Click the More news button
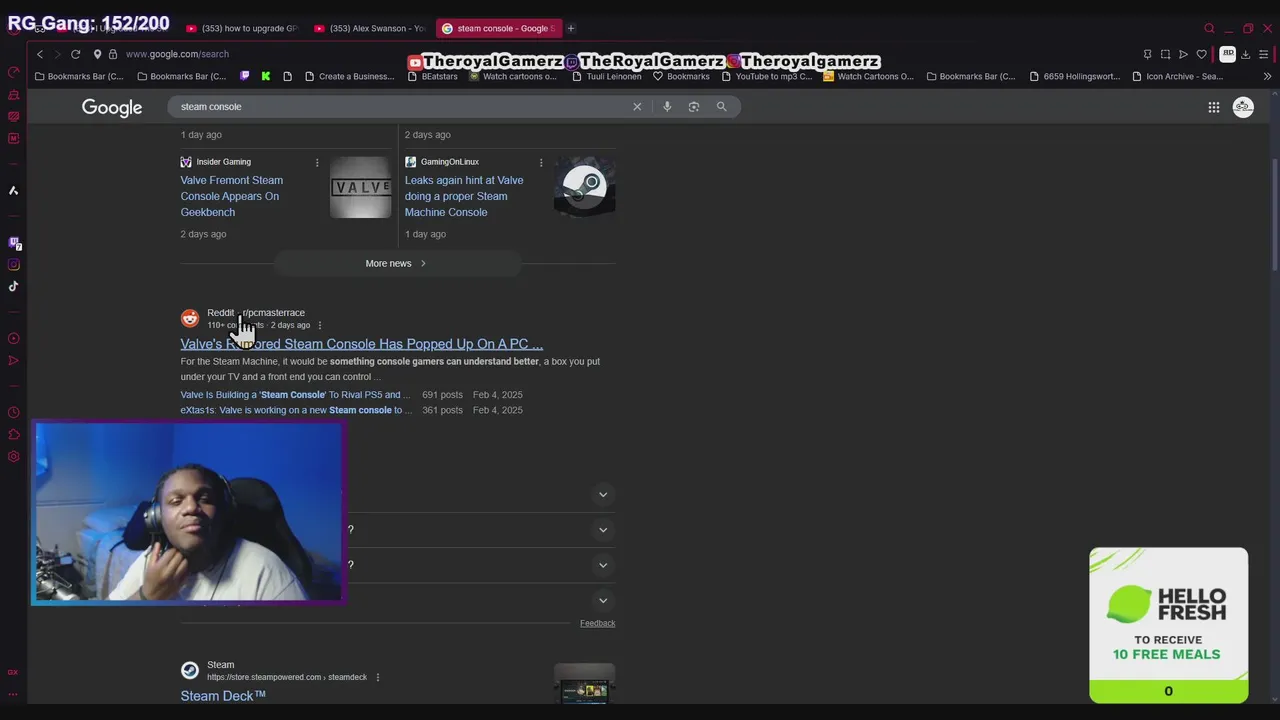This screenshot has height=720, width=1280. pyautogui.click(x=397, y=263)
